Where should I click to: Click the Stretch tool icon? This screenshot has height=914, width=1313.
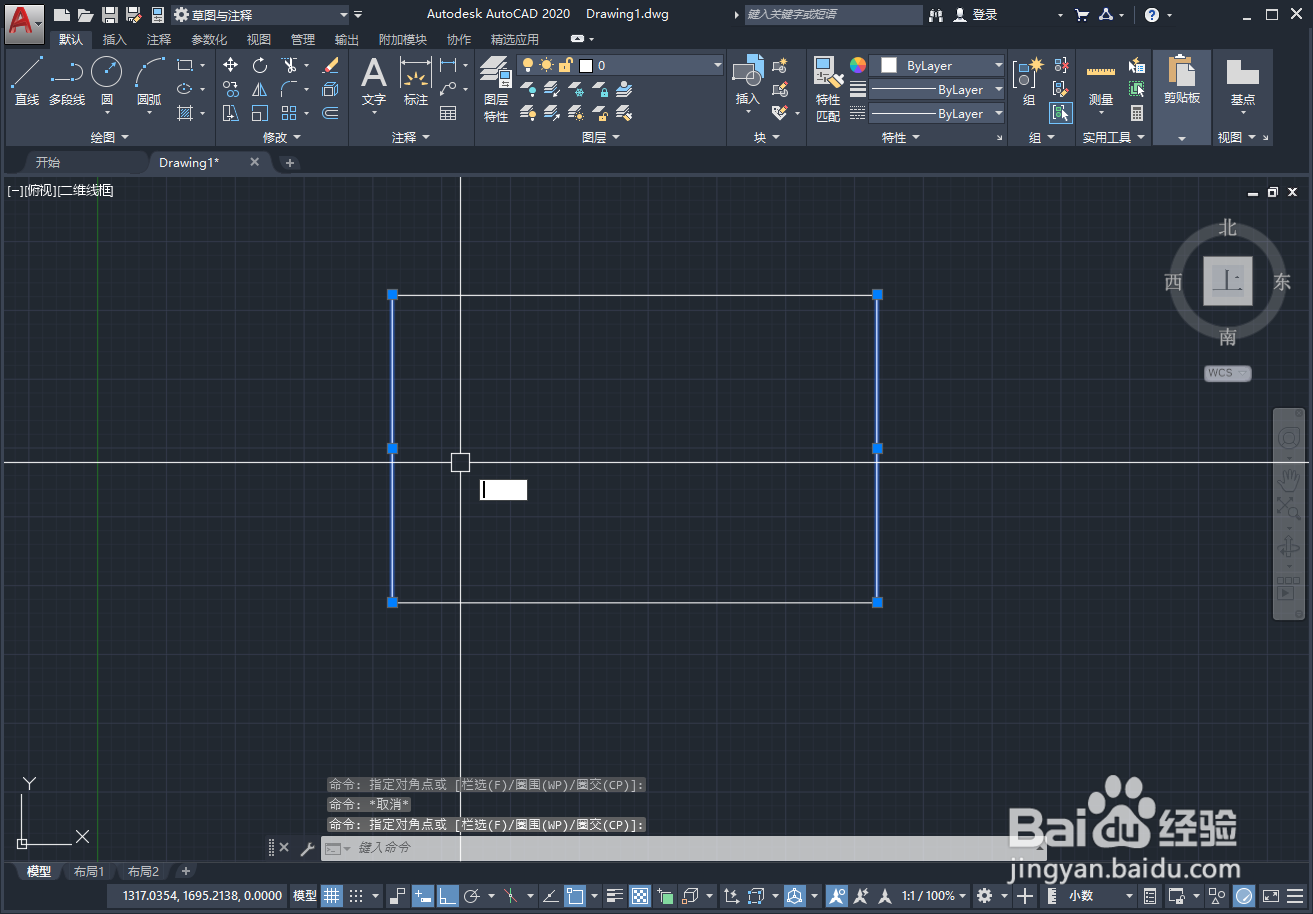[x=231, y=113]
